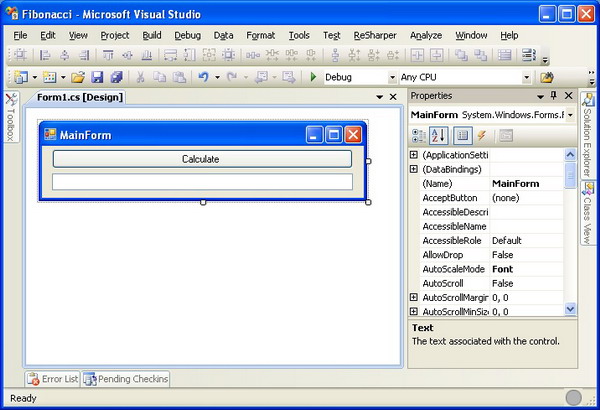Open the Build menu

152,35
